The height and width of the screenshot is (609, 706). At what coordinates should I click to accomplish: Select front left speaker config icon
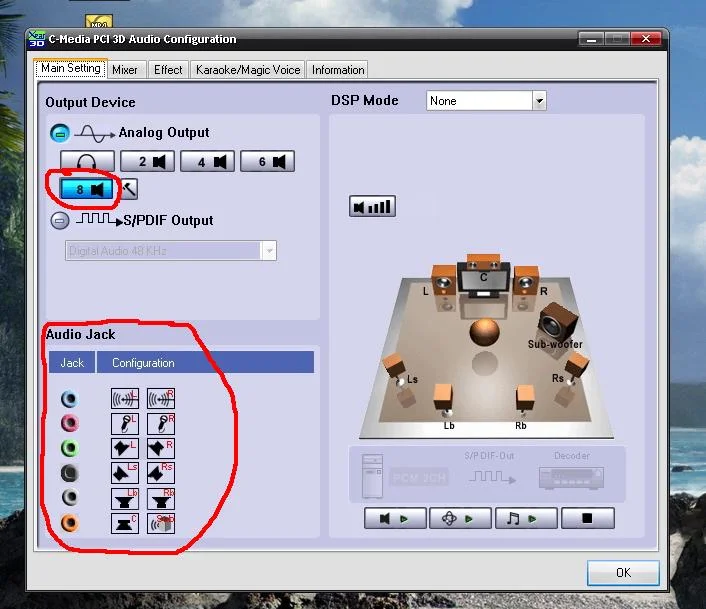point(125,448)
